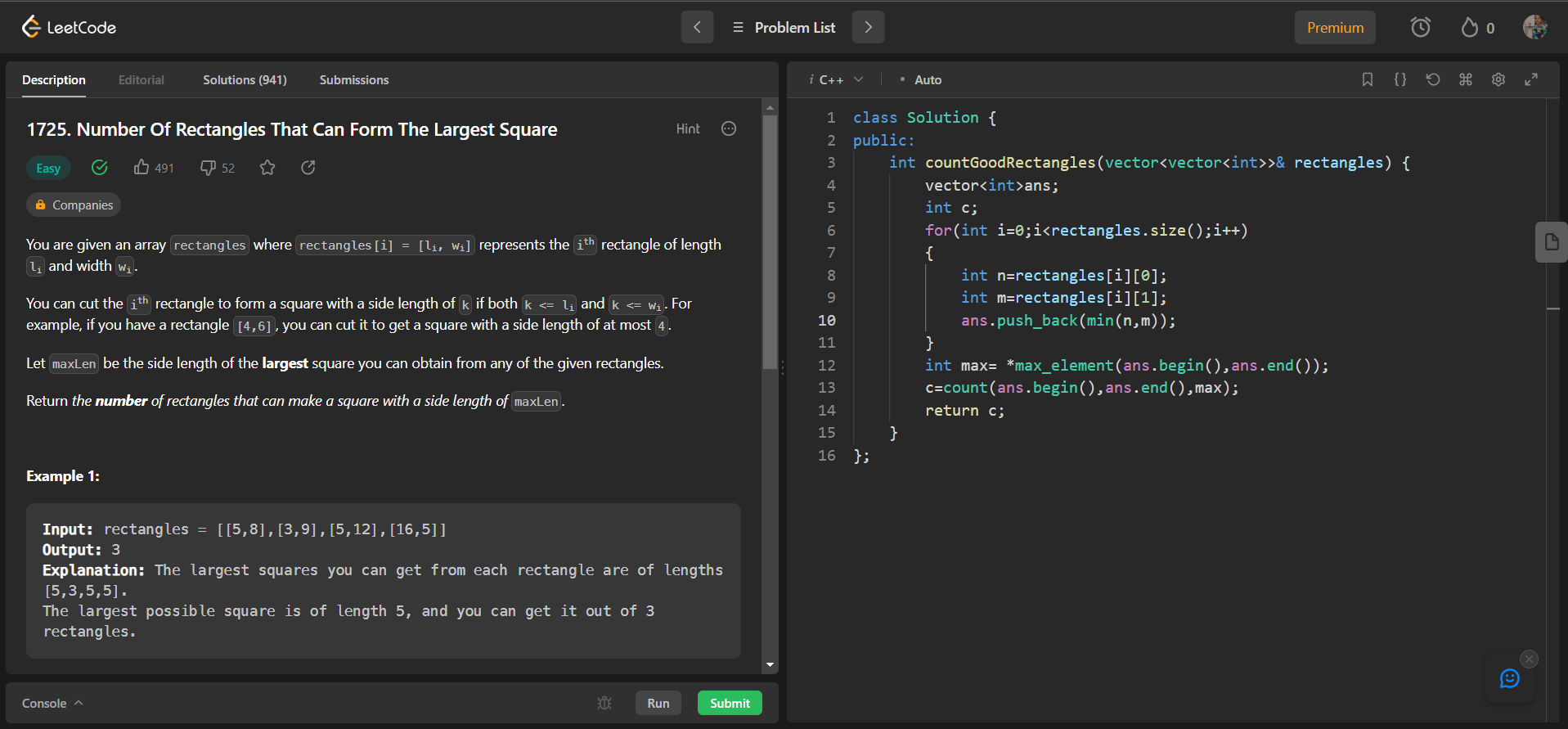Click the 'c=count(' code line

point(1082,388)
